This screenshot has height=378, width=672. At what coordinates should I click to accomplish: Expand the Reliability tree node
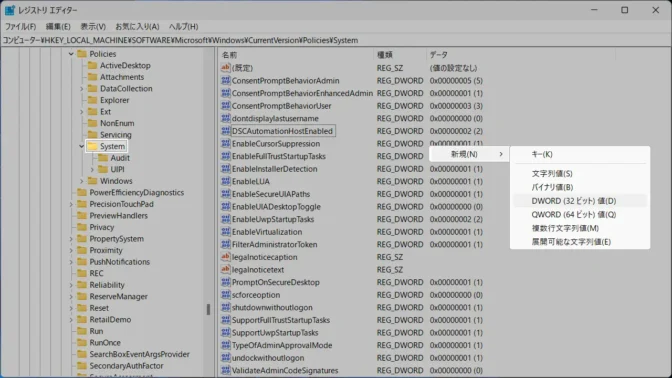pyautogui.click(x=71, y=285)
